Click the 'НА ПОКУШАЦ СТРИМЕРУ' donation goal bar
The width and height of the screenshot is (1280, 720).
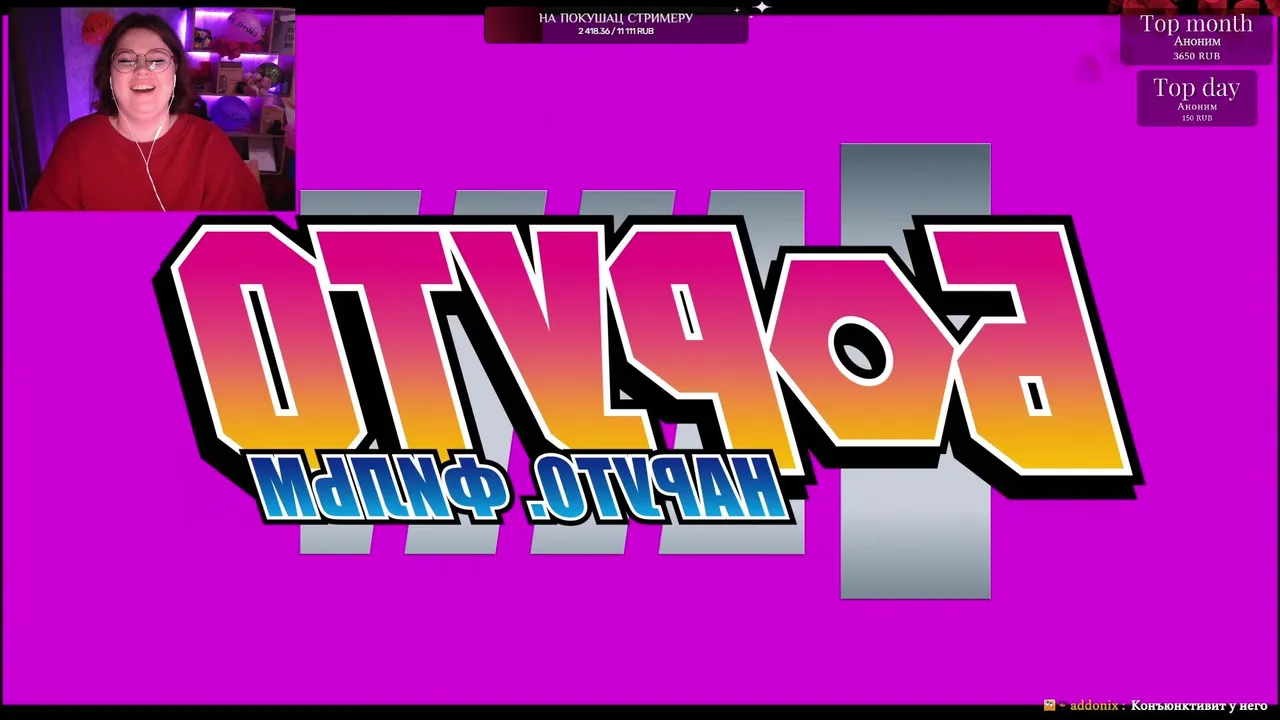coord(616,24)
